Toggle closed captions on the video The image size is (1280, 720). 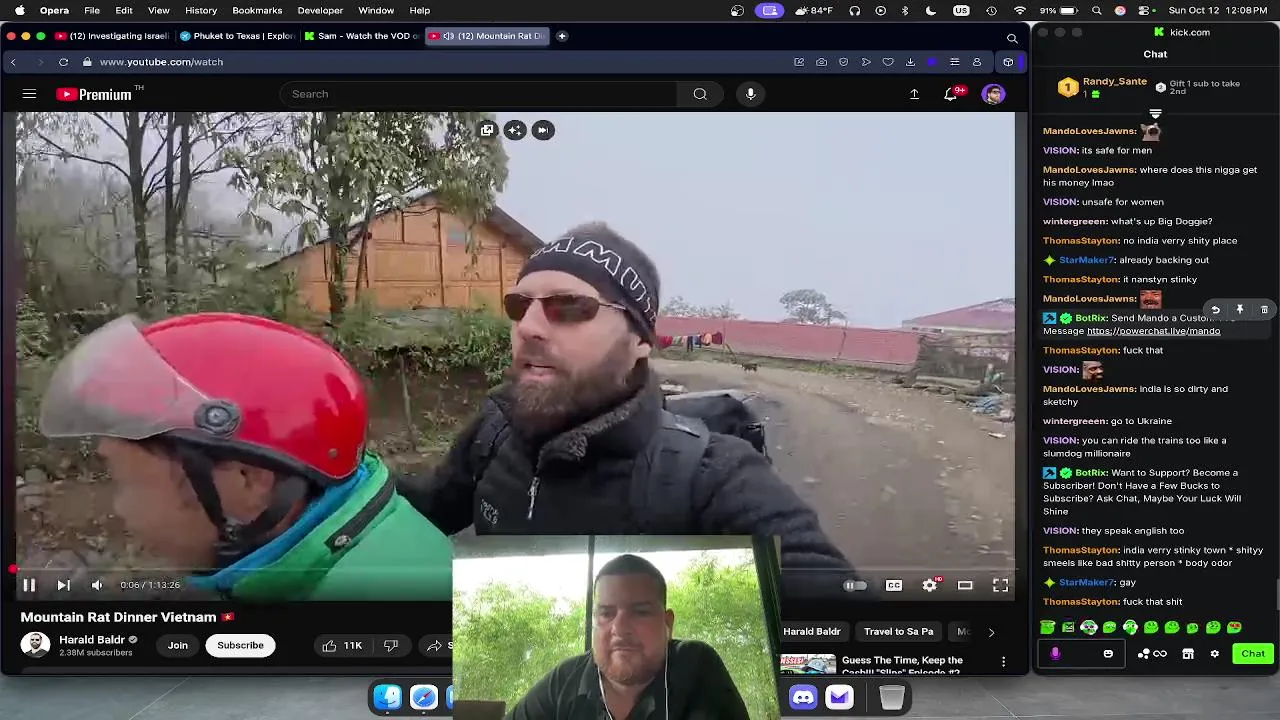pyautogui.click(x=894, y=585)
